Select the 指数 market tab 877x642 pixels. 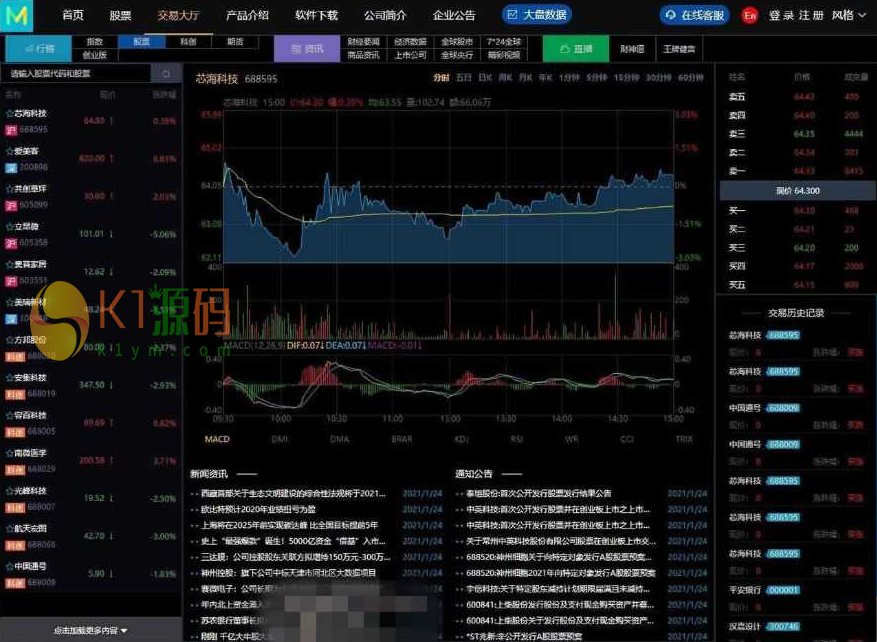coord(95,41)
